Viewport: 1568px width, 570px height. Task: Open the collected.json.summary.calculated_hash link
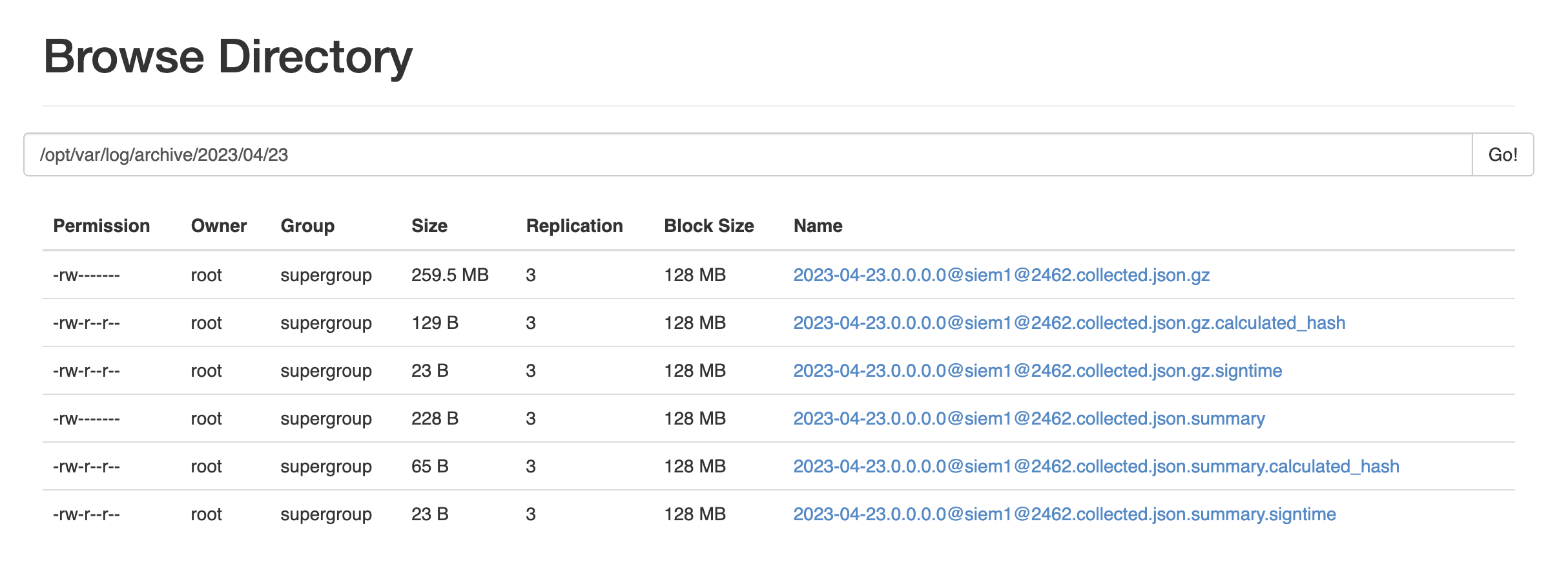pos(1096,466)
